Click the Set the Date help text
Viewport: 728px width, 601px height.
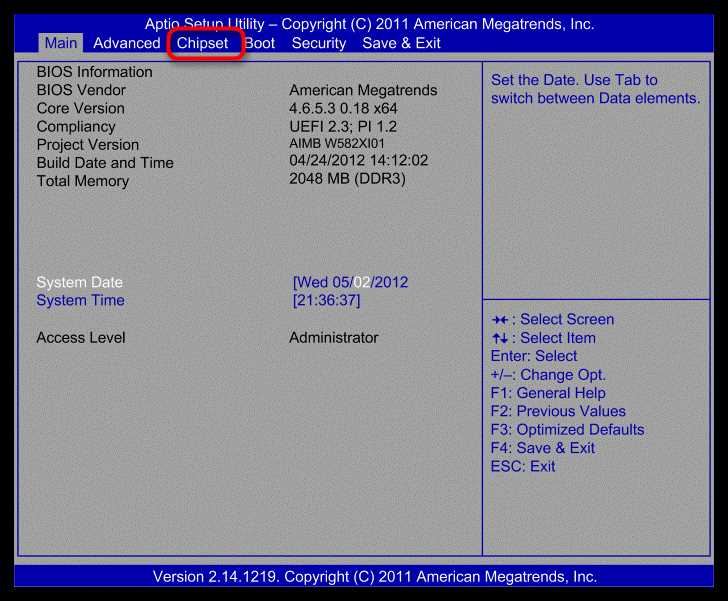click(596, 89)
